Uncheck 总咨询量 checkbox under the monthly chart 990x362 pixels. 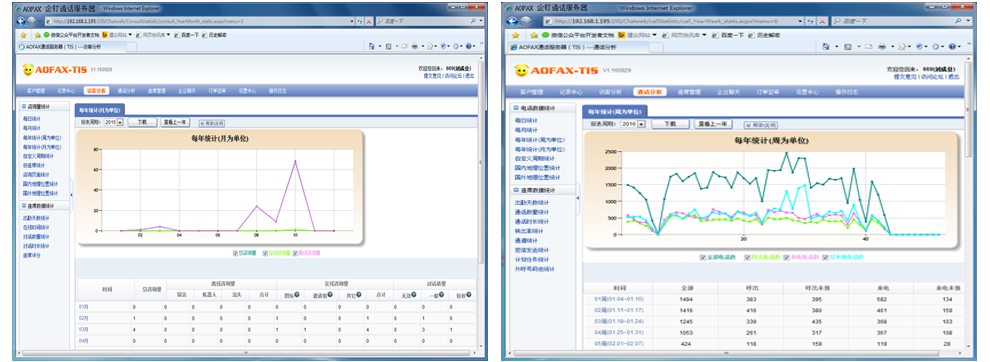pyautogui.click(x=236, y=253)
